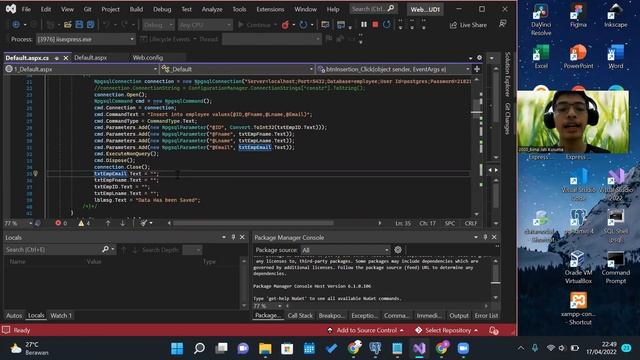Pin the Default.aspx.cs tab
The width and height of the screenshot is (640, 360).
coord(57,58)
